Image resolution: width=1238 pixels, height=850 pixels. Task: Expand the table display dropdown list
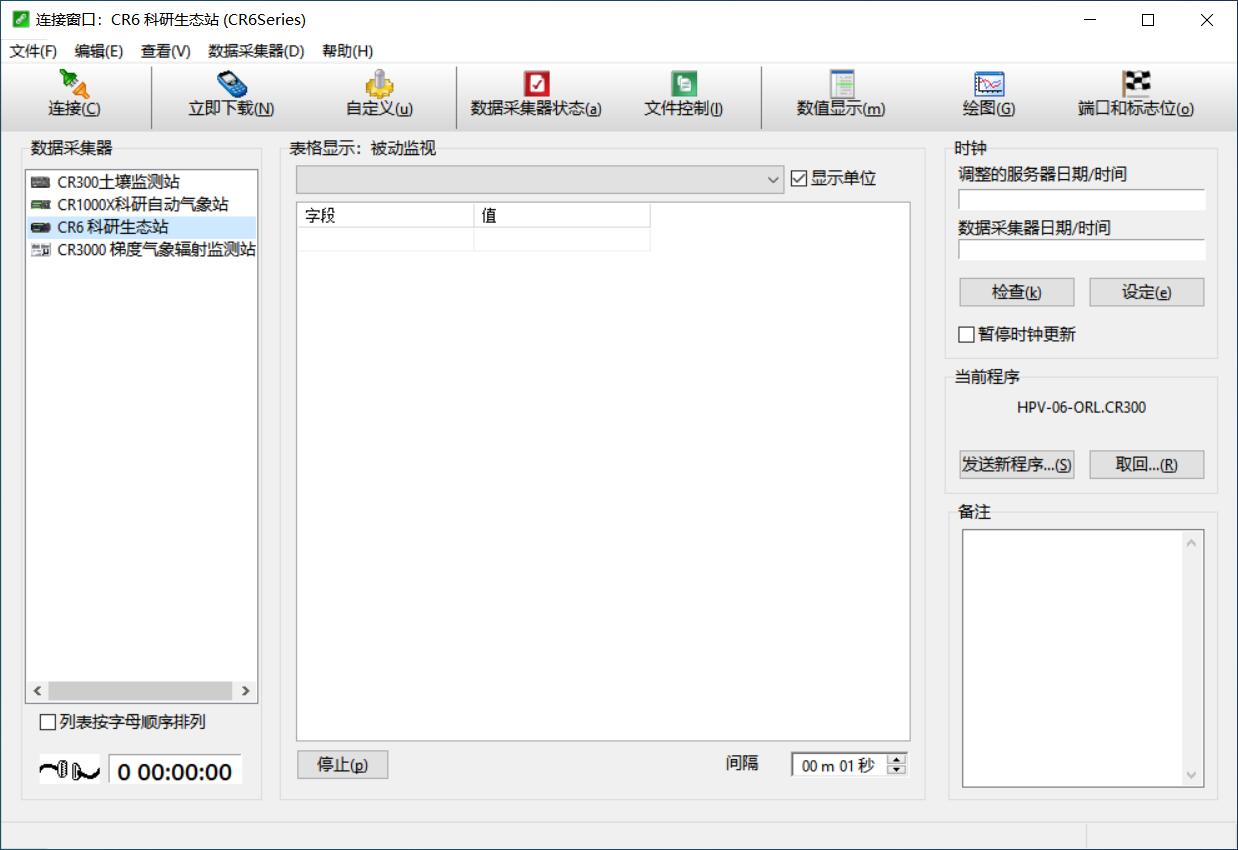[x=773, y=180]
